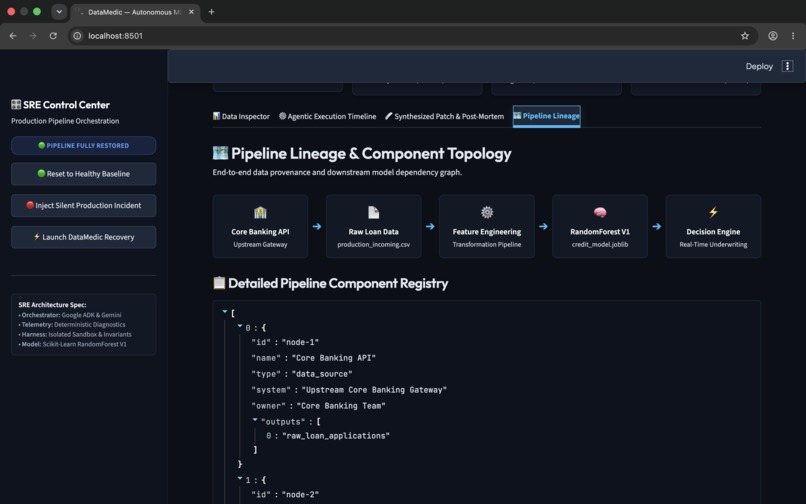Click the "id" : "node-2" JSON line
806x504 pixels.
click(x=285, y=495)
